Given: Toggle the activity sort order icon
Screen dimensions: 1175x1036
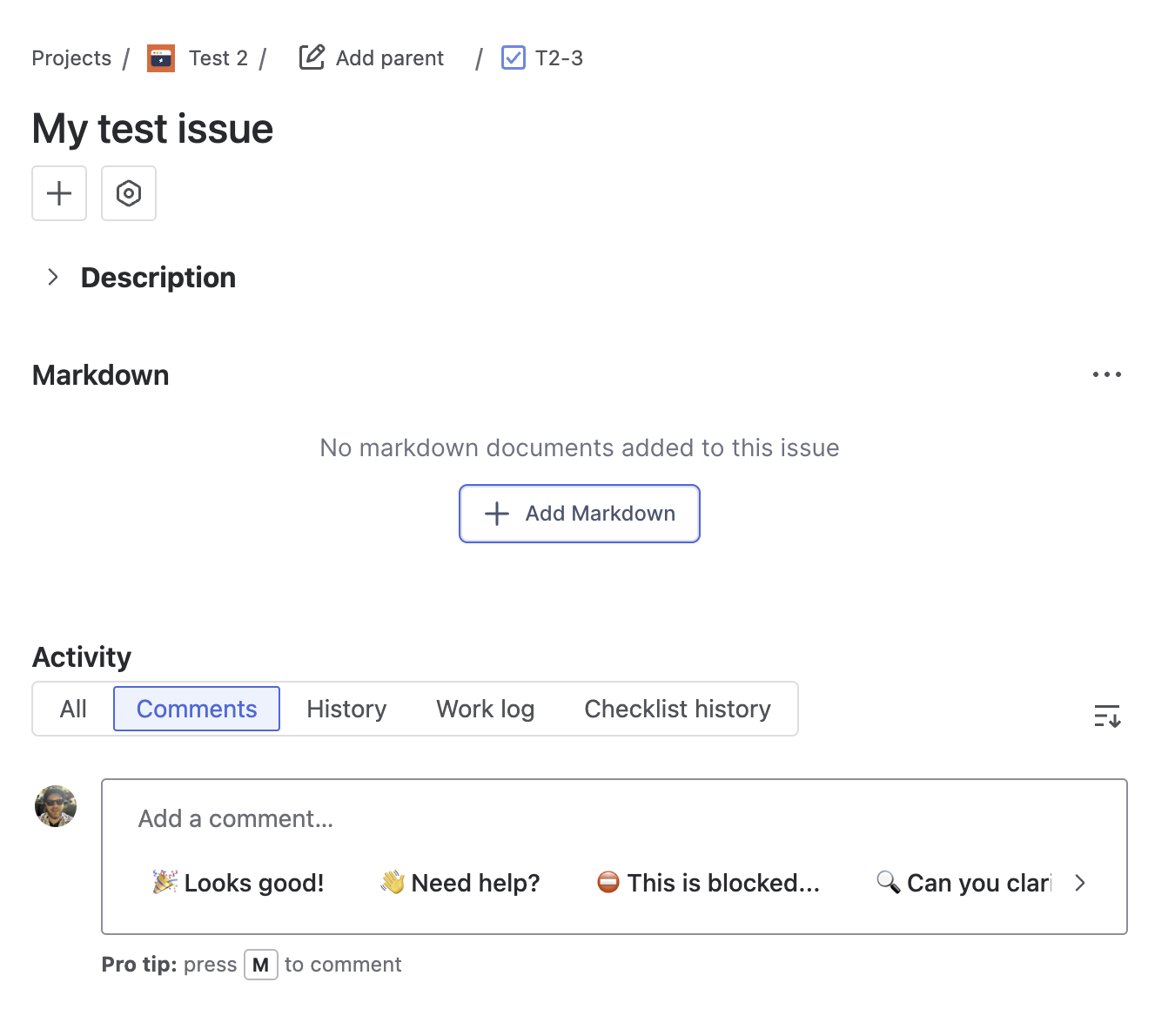Looking at the screenshot, I should click(1107, 716).
